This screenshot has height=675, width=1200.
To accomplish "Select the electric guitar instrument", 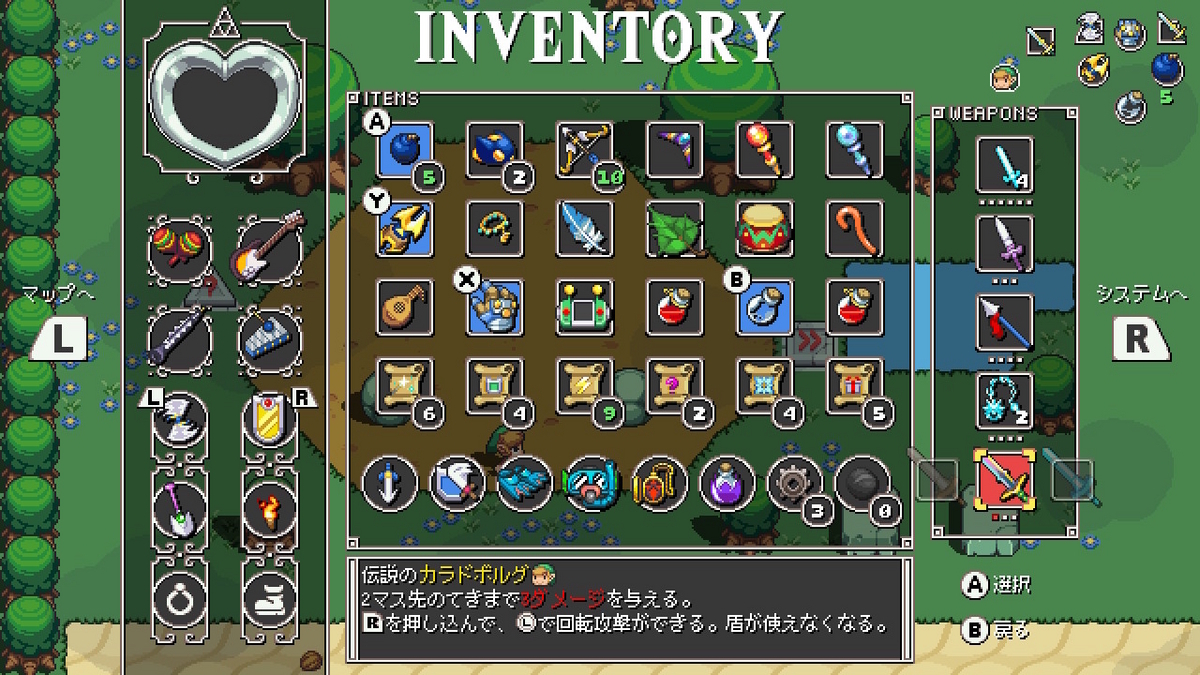I will (x=270, y=250).
